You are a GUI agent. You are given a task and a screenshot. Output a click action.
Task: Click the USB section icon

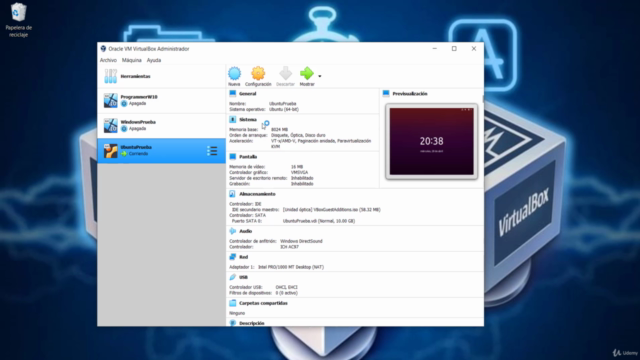coord(233,277)
